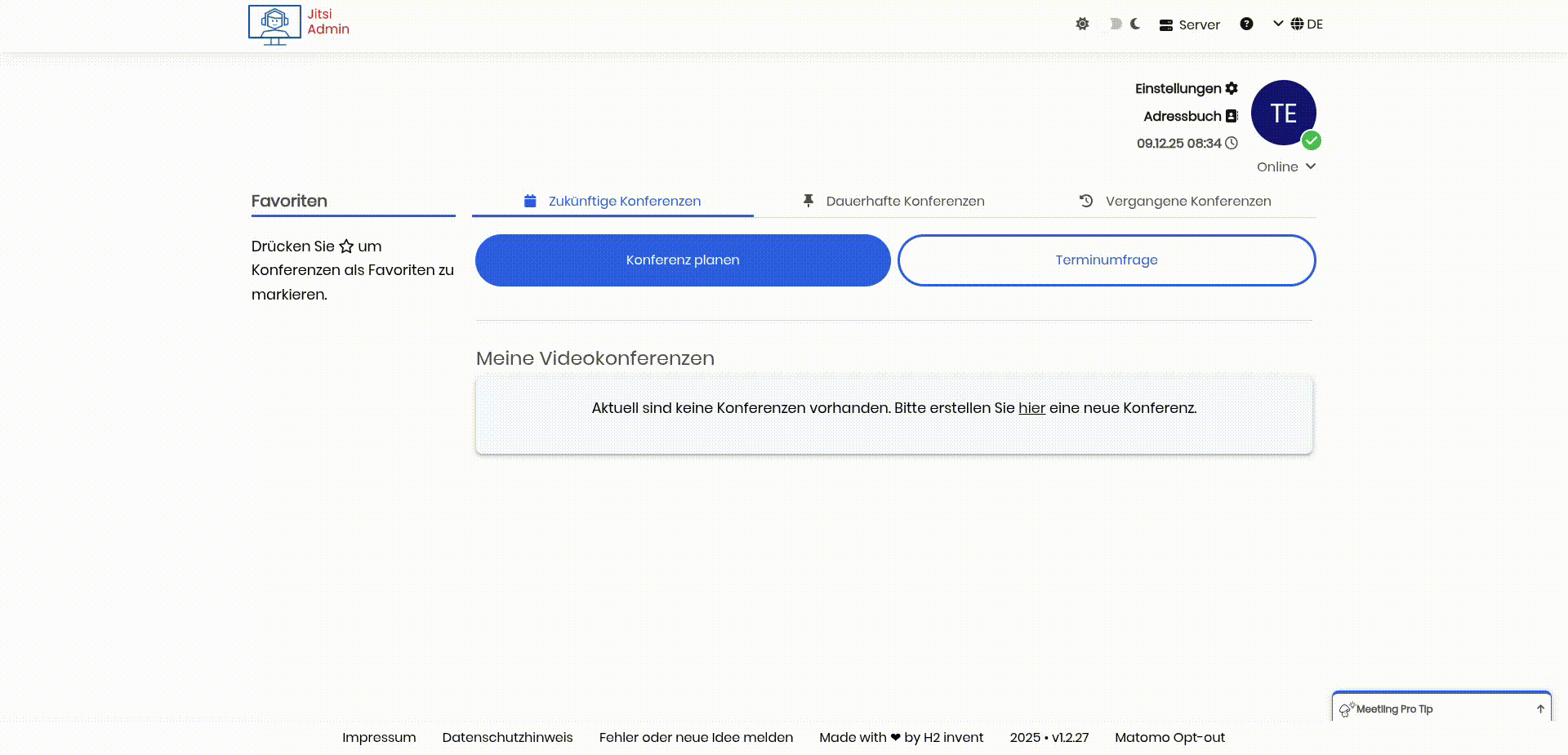1568x755 pixels.
Task: Click the pin icon on Dauerhafte Konferenzen
Action: click(808, 200)
